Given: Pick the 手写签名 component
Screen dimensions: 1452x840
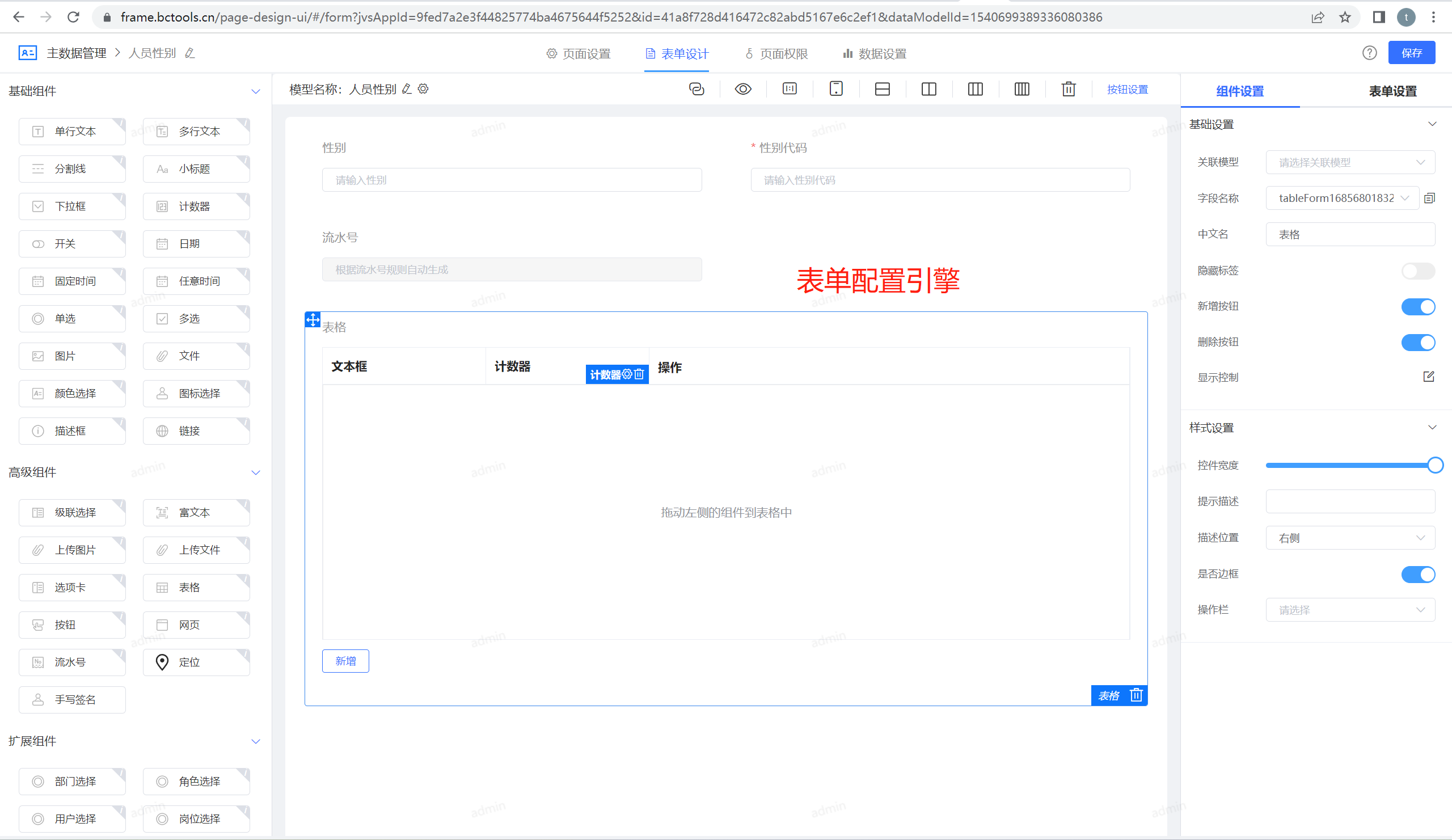Looking at the screenshot, I should 72,700.
